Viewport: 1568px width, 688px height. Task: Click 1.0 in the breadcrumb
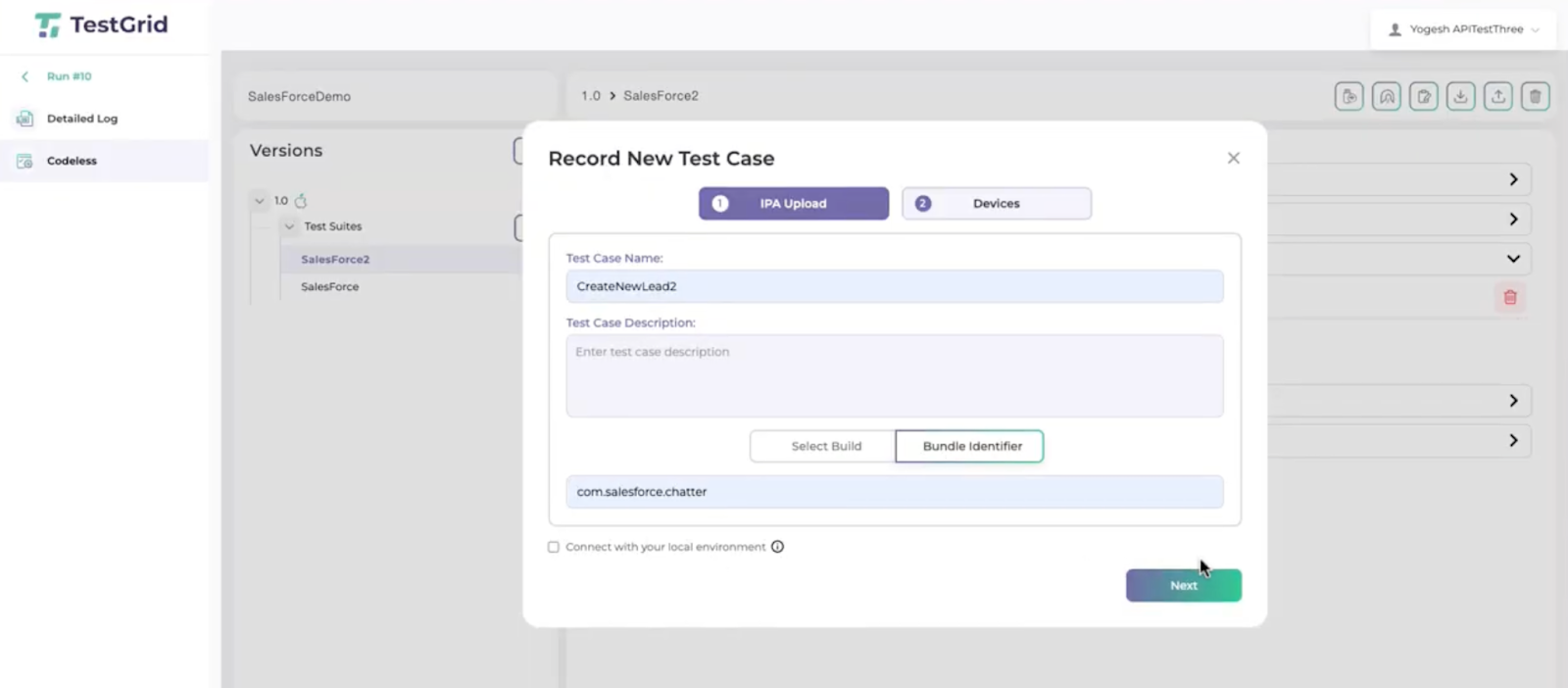(591, 96)
